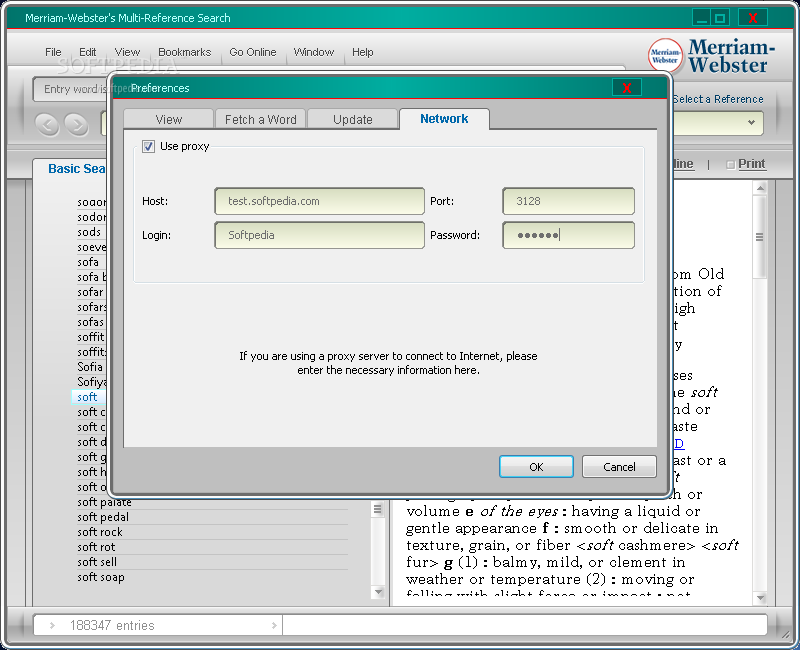800x650 pixels.
Task: Open the View menu
Action: point(127,52)
